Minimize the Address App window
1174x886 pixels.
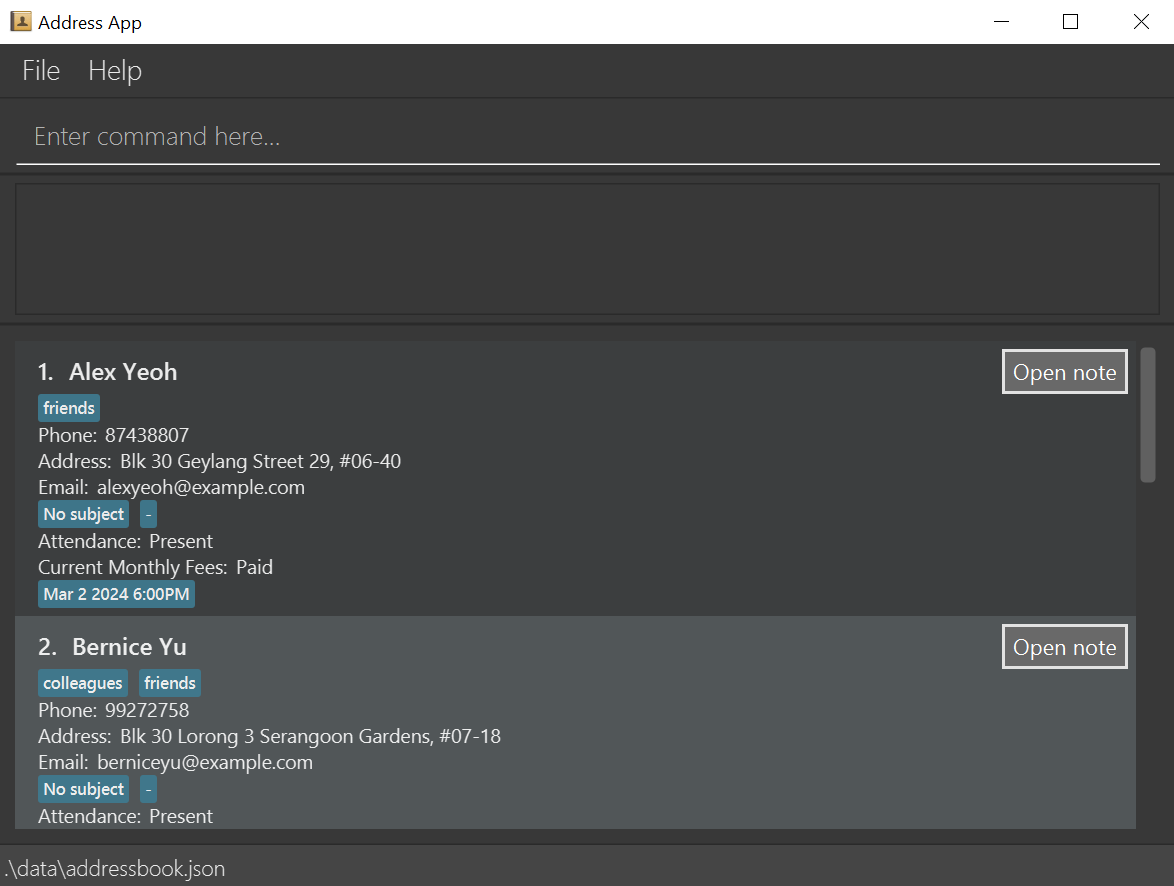coord(1000,22)
